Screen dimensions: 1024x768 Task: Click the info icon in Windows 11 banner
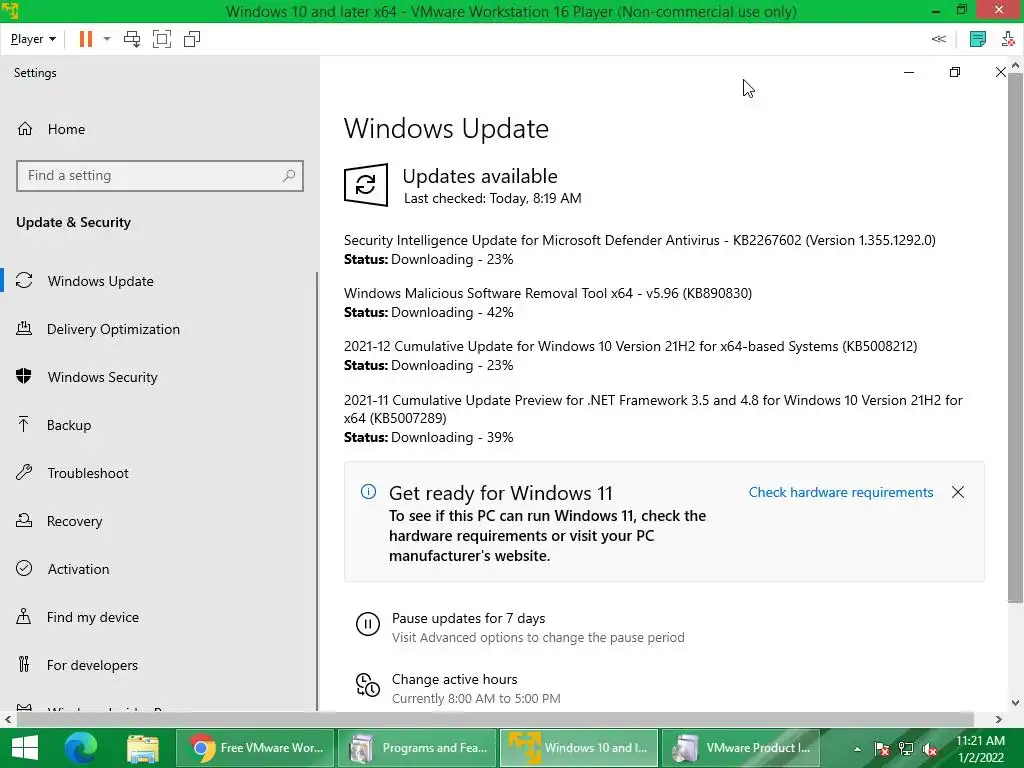[368, 492]
